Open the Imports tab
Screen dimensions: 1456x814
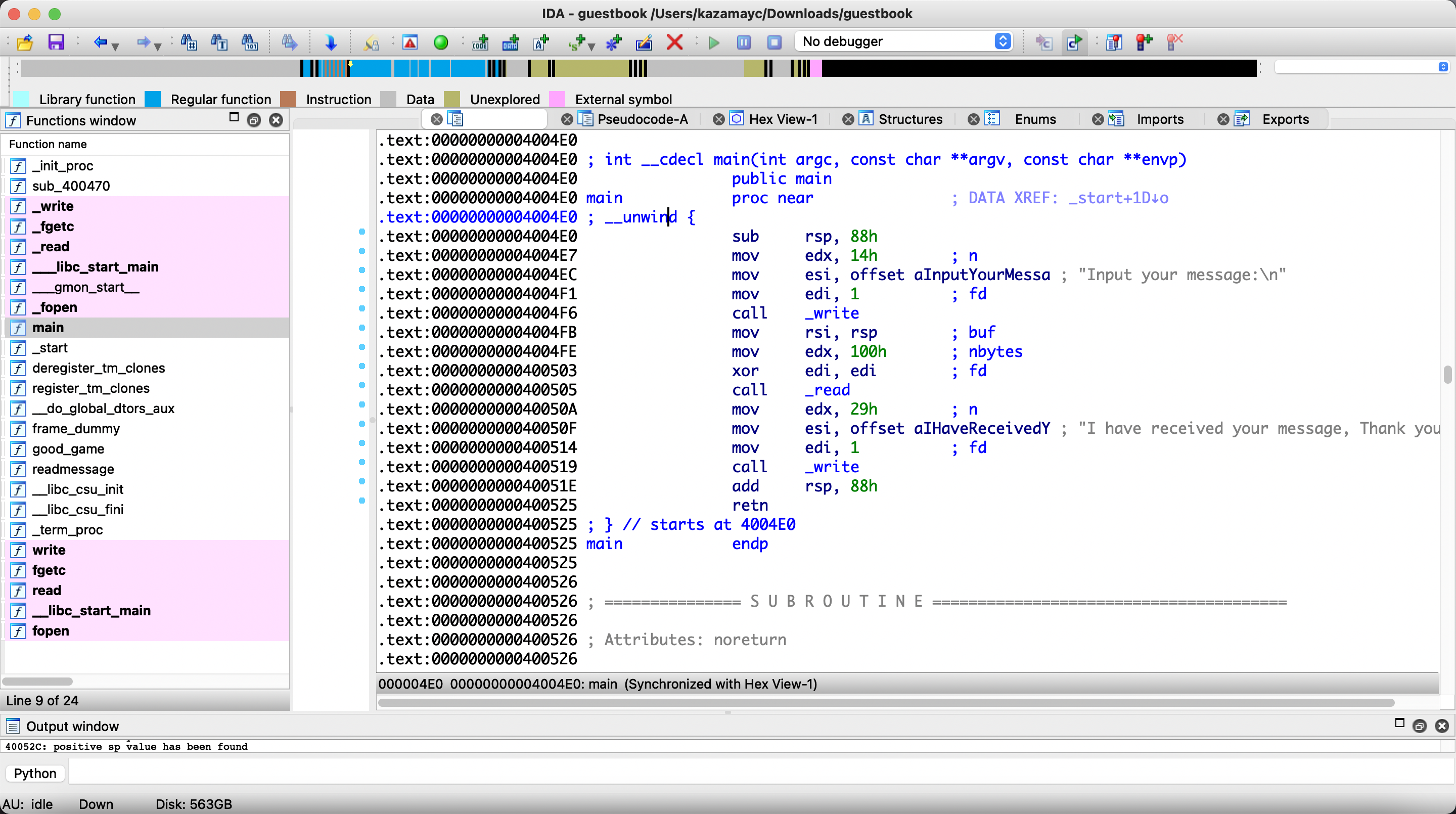(x=1160, y=119)
